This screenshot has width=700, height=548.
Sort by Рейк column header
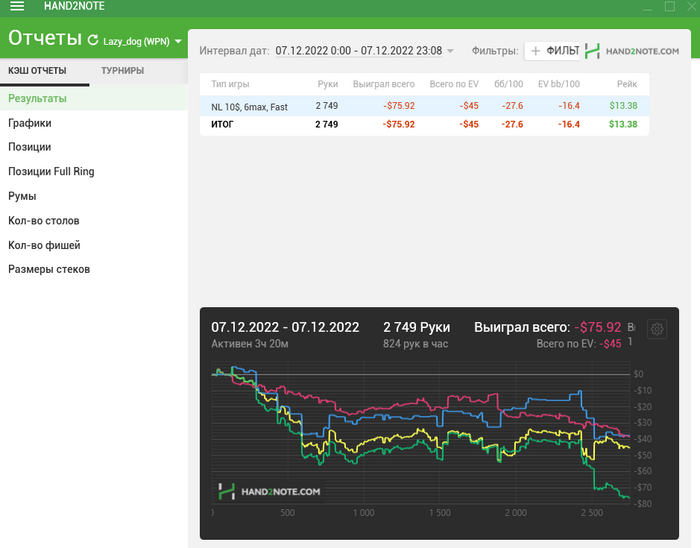point(627,84)
